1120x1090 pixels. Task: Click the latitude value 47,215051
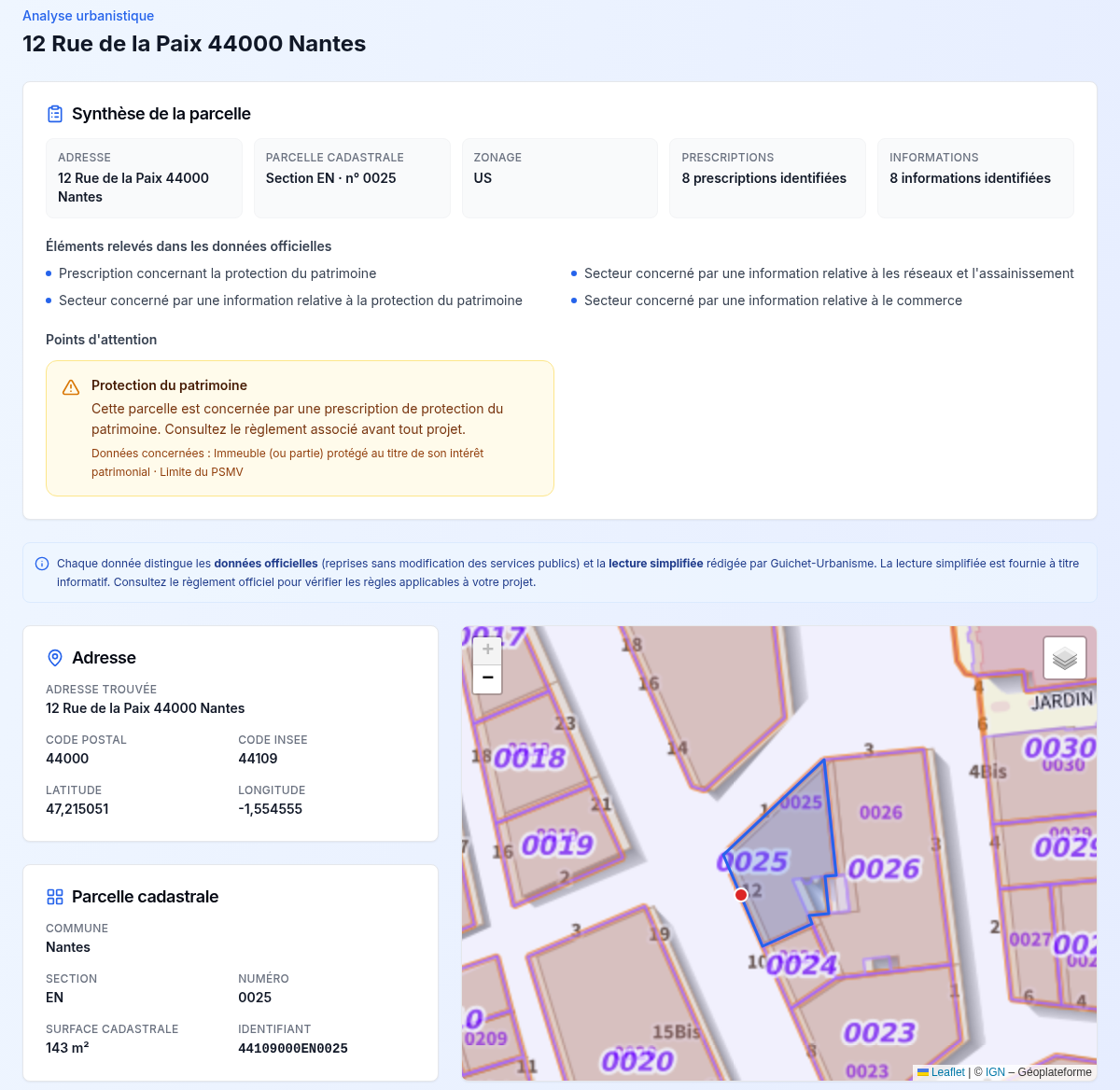tap(77, 809)
